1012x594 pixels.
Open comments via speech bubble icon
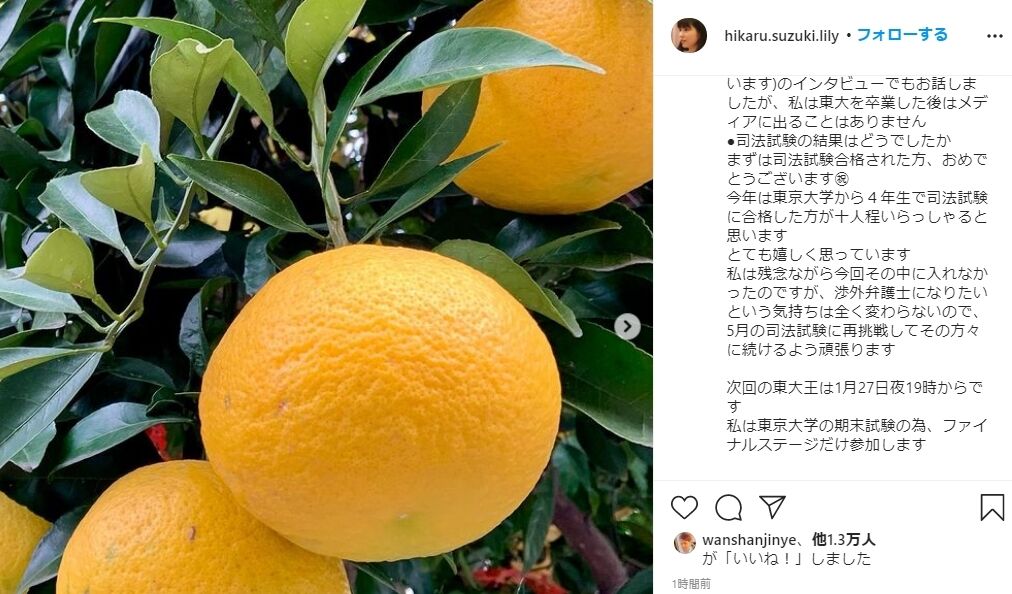(729, 507)
